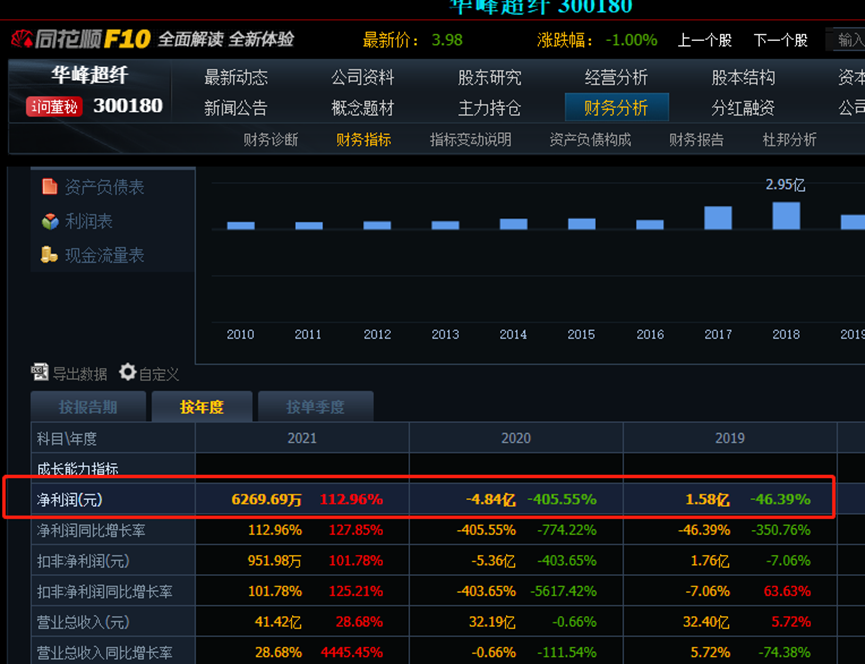Image resolution: width=865 pixels, height=664 pixels.
Task: Select the 按年度 tab
Action: coord(202,407)
